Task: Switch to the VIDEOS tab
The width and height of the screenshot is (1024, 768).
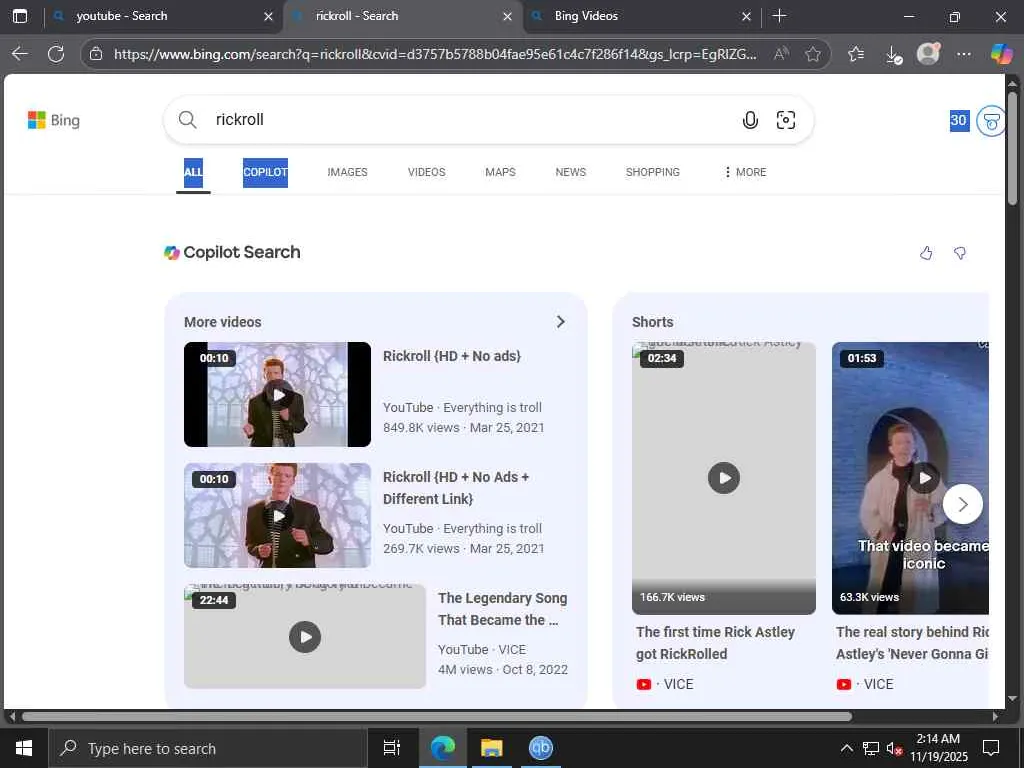Action: pyautogui.click(x=426, y=172)
